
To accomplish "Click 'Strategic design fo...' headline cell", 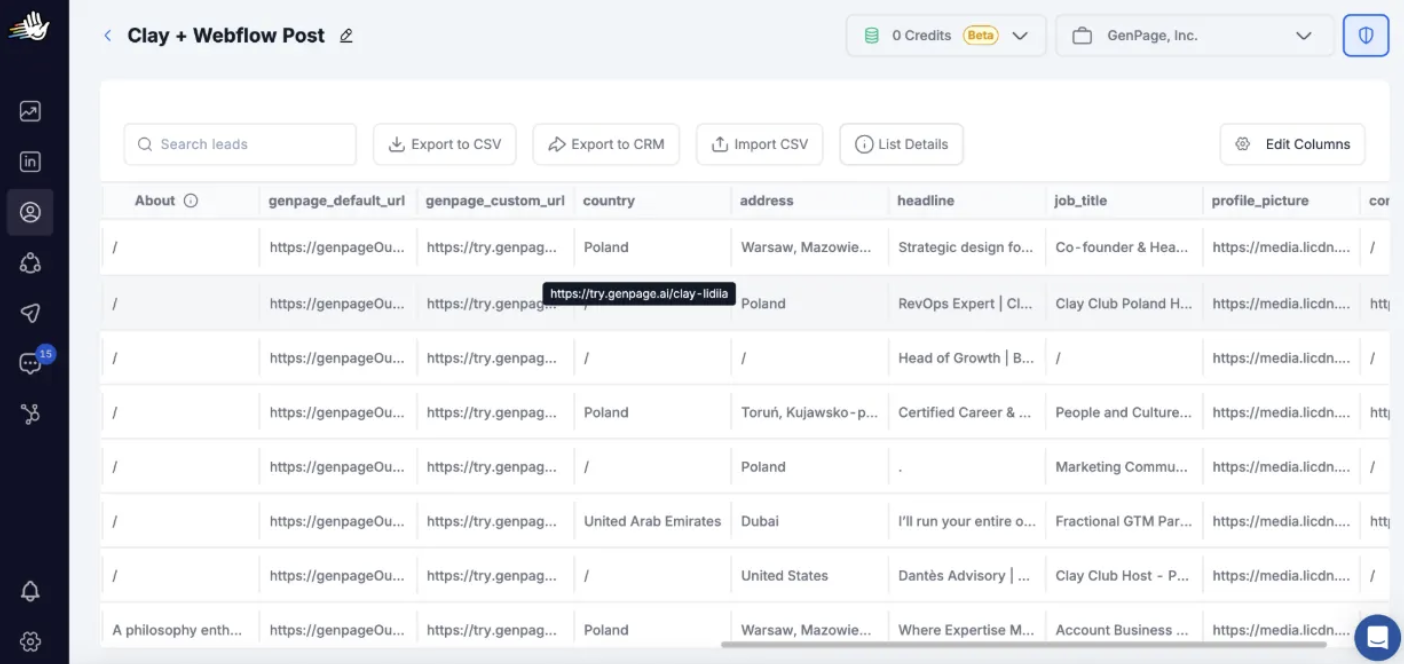I will (x=966, y=247).
